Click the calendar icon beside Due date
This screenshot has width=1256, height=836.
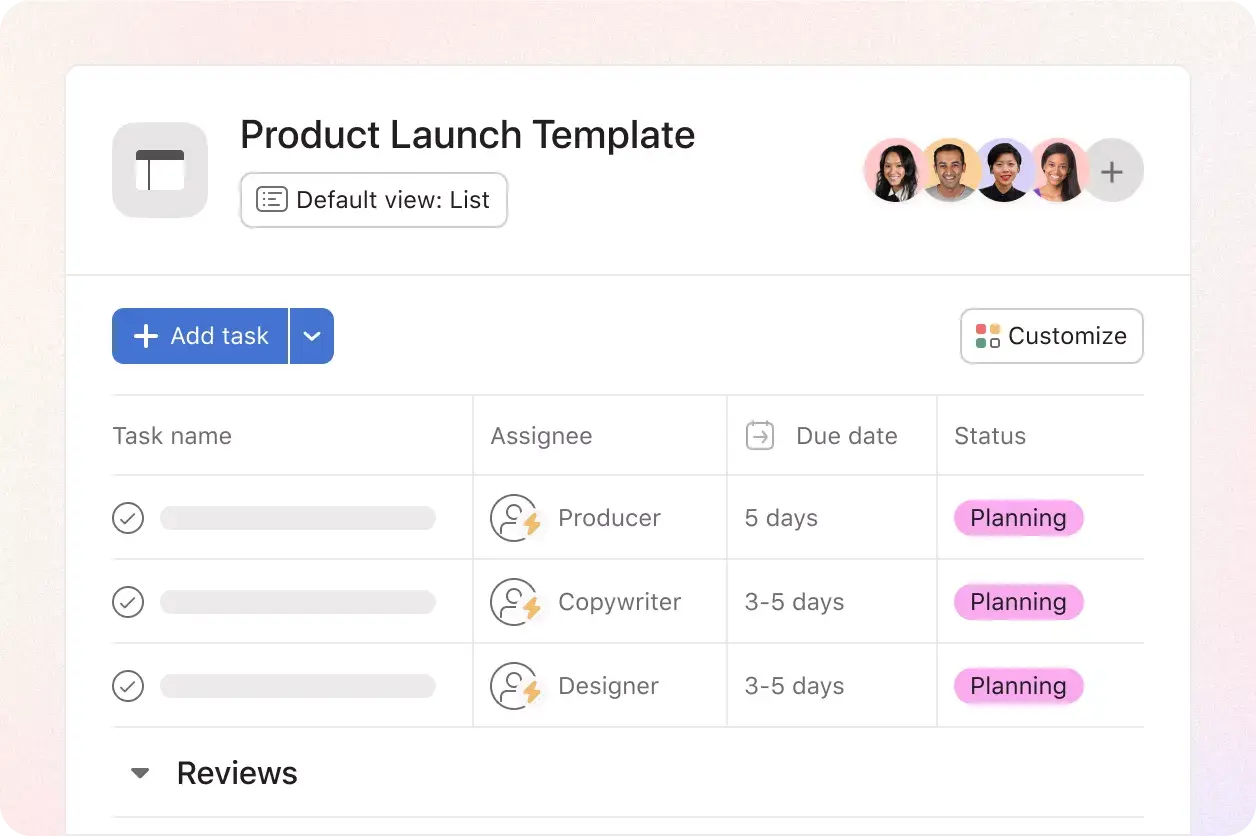[760, 436]
